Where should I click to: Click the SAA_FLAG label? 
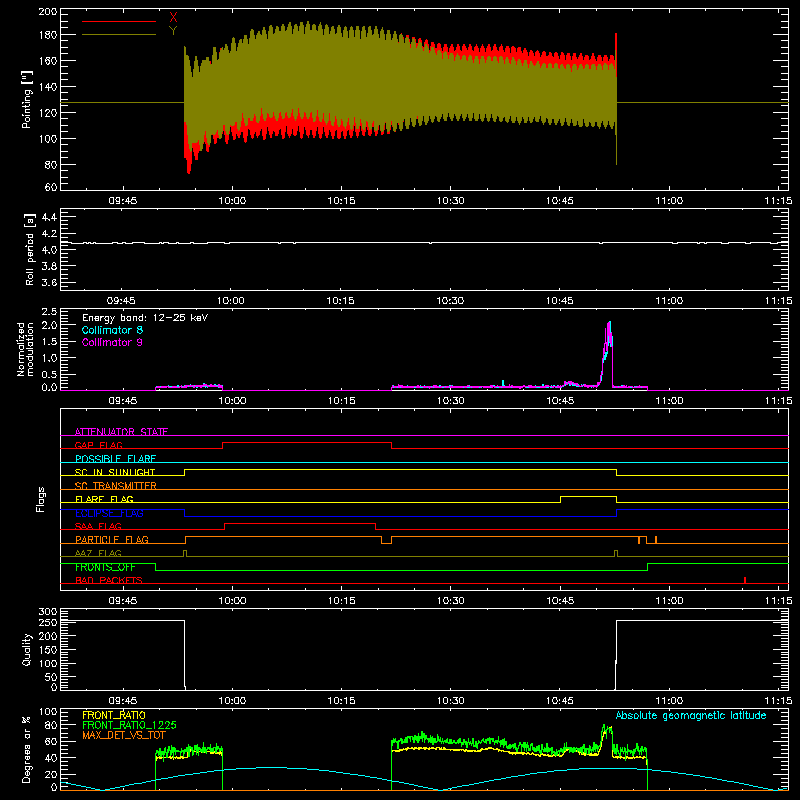click(x=98, y=526)
